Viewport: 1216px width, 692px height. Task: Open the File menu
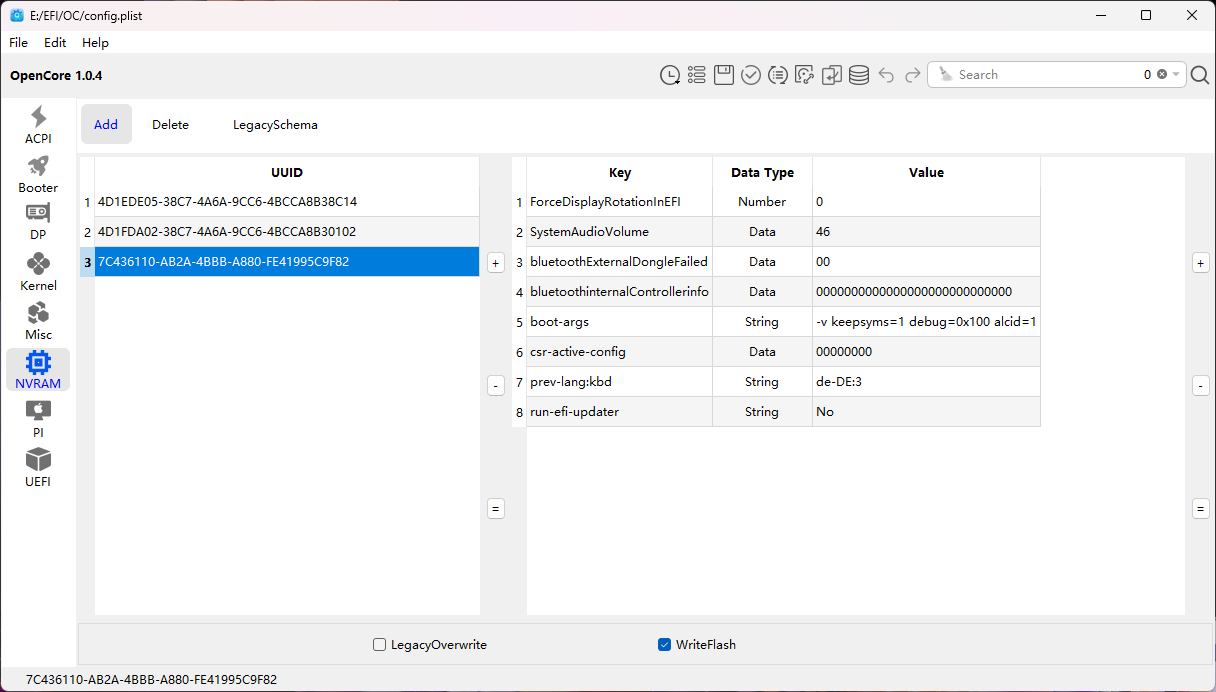[x=19, y=43]
